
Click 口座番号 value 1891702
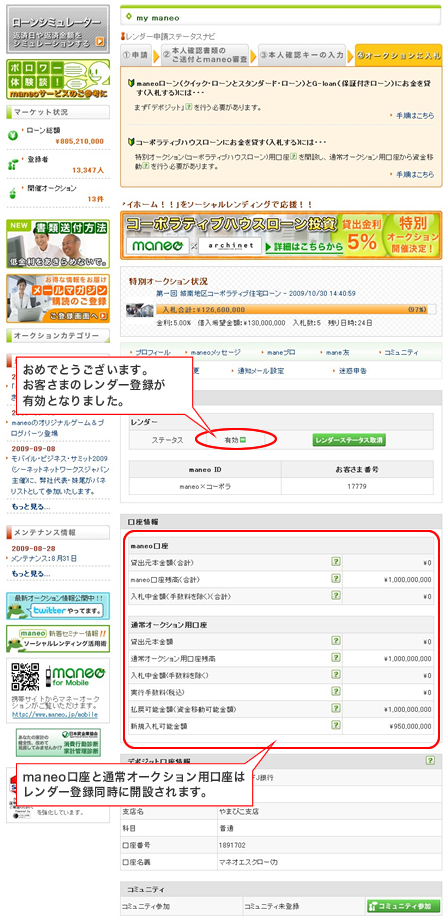230,845
